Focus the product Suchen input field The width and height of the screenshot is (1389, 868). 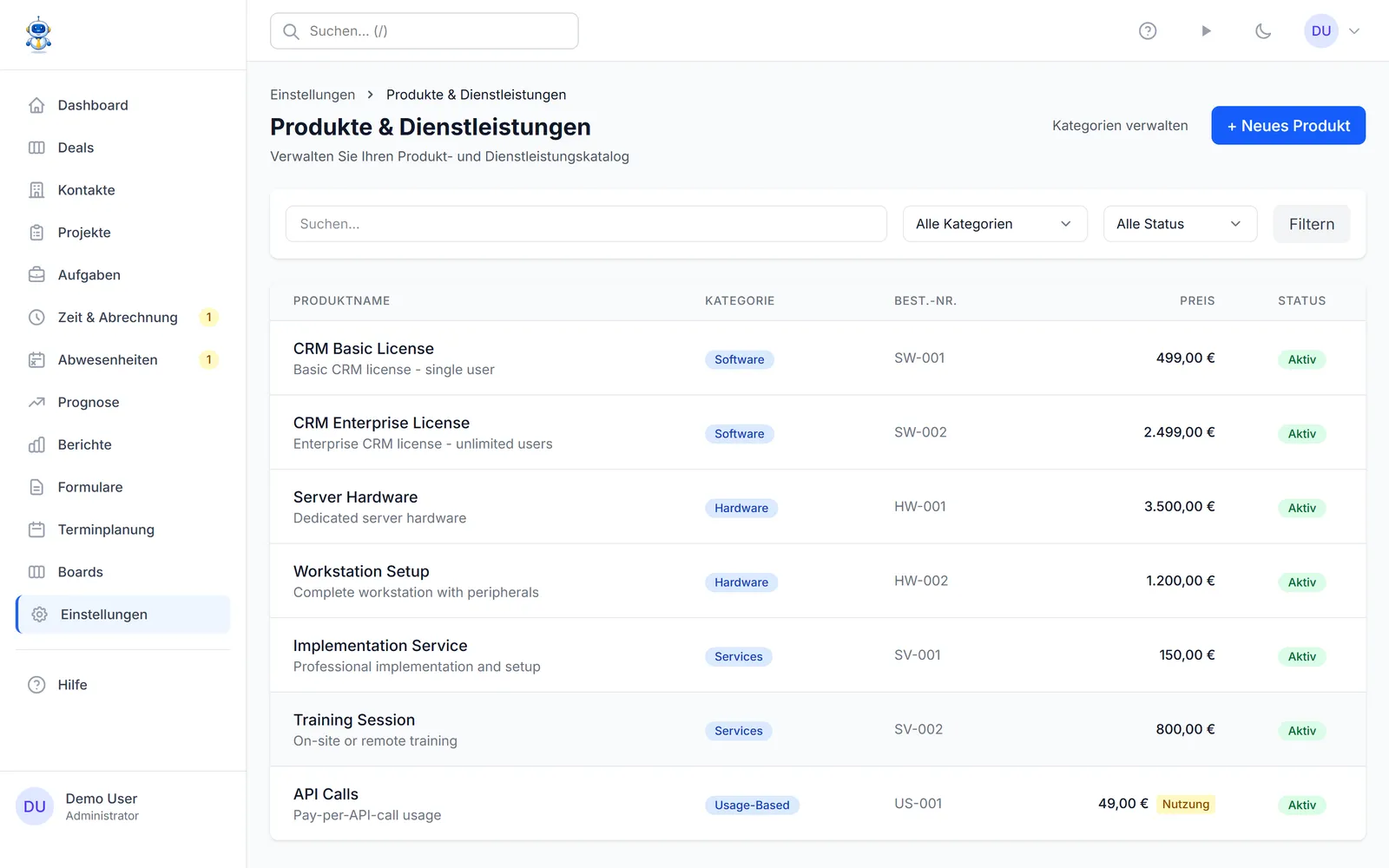pos(586,224)
